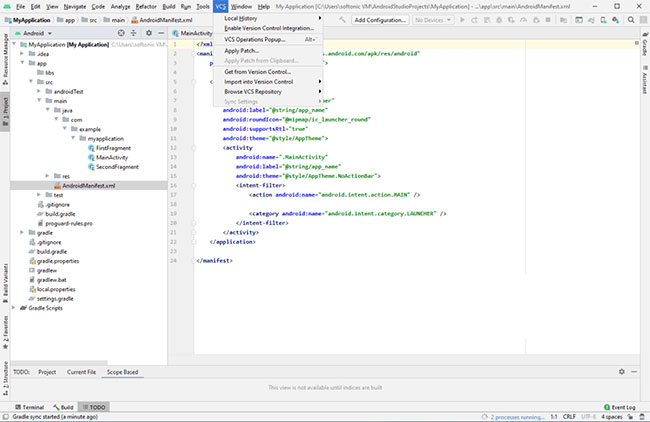Choose VCS Operations Popup entry
The height and width of the screenshot is (422, 650).
tap(268, 39)
